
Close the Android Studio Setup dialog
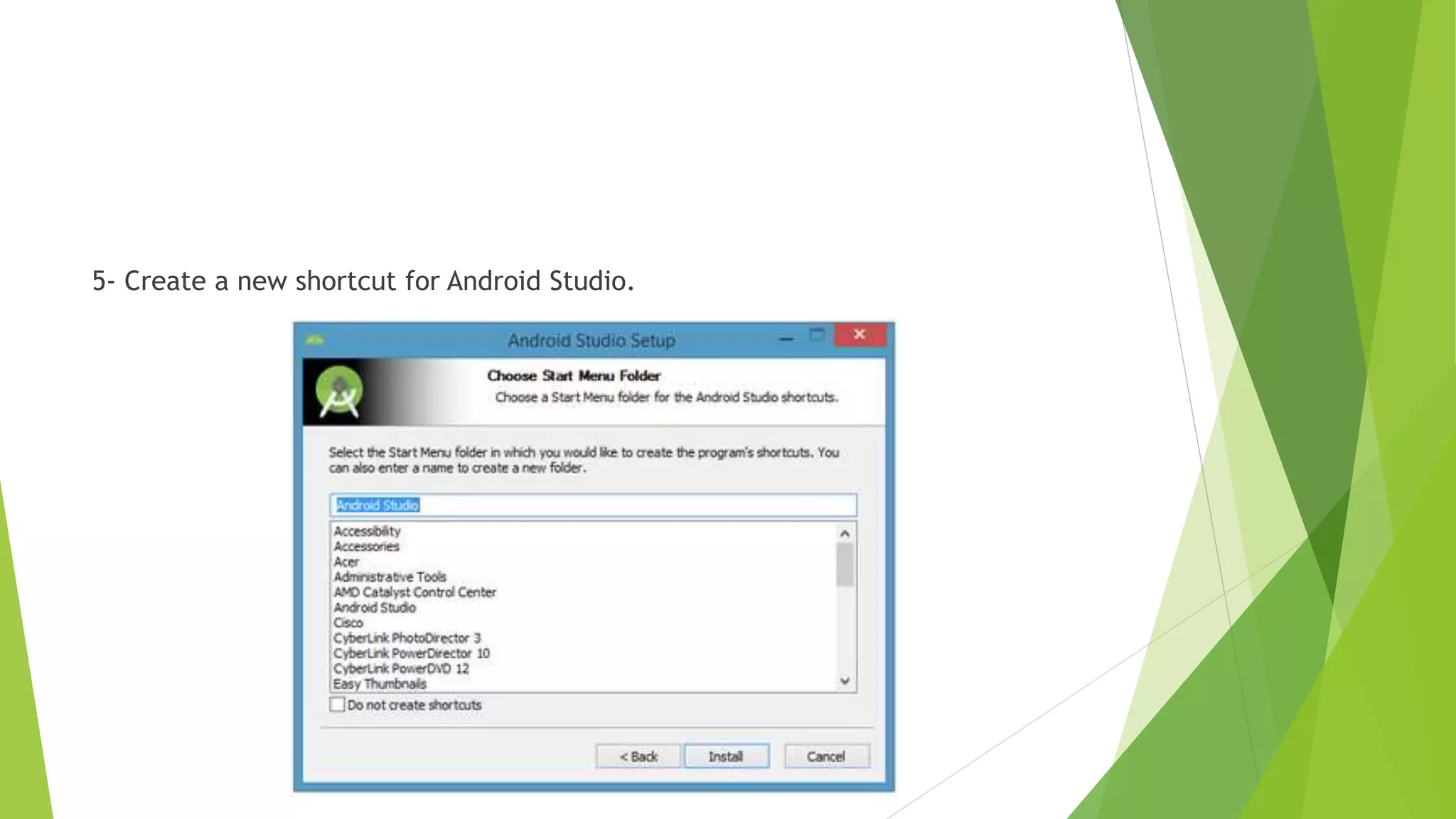pos(860,335)
